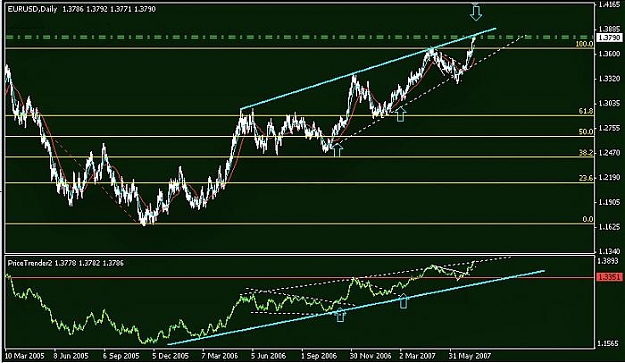Select the up arrow object near the 38.2 level
The image size is (625, 363).
pos(337,149)
